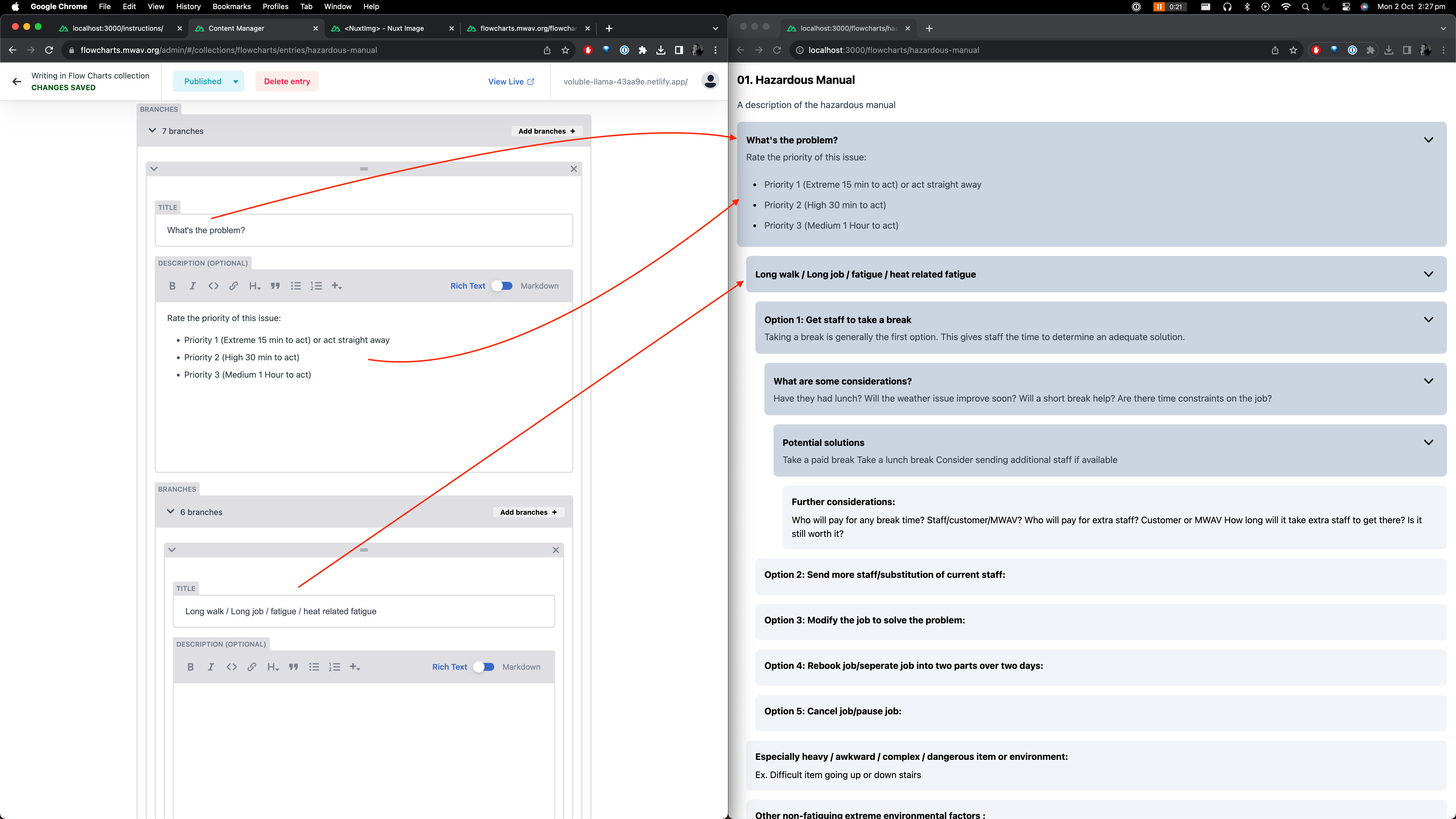Toggle Rich Text/Markdown switch in first editor
Image resolution: width=1456 pixels, height=819 pixels.
point(502,286)
